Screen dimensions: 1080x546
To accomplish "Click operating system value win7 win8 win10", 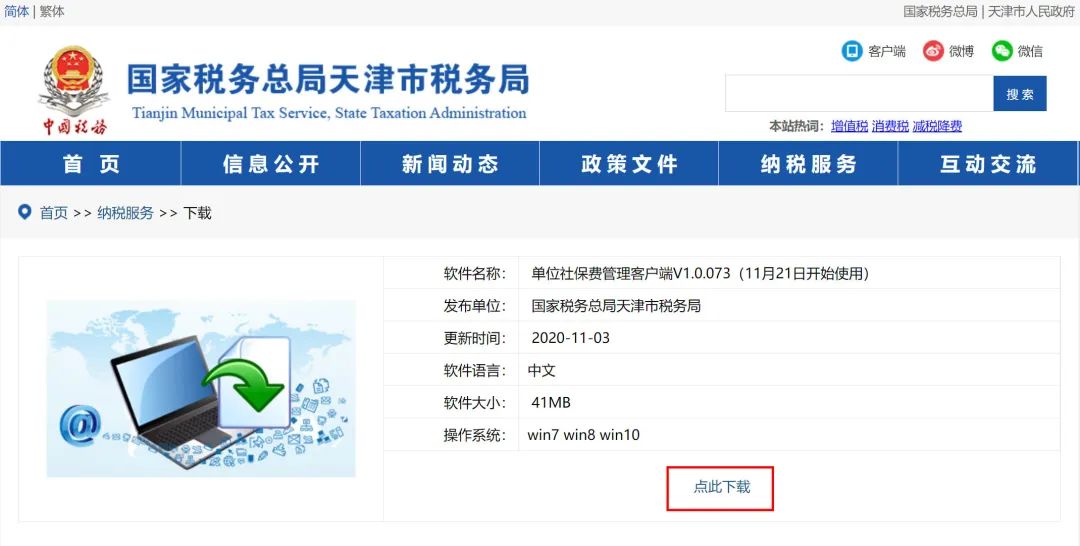I will click(x=583, y=435).
